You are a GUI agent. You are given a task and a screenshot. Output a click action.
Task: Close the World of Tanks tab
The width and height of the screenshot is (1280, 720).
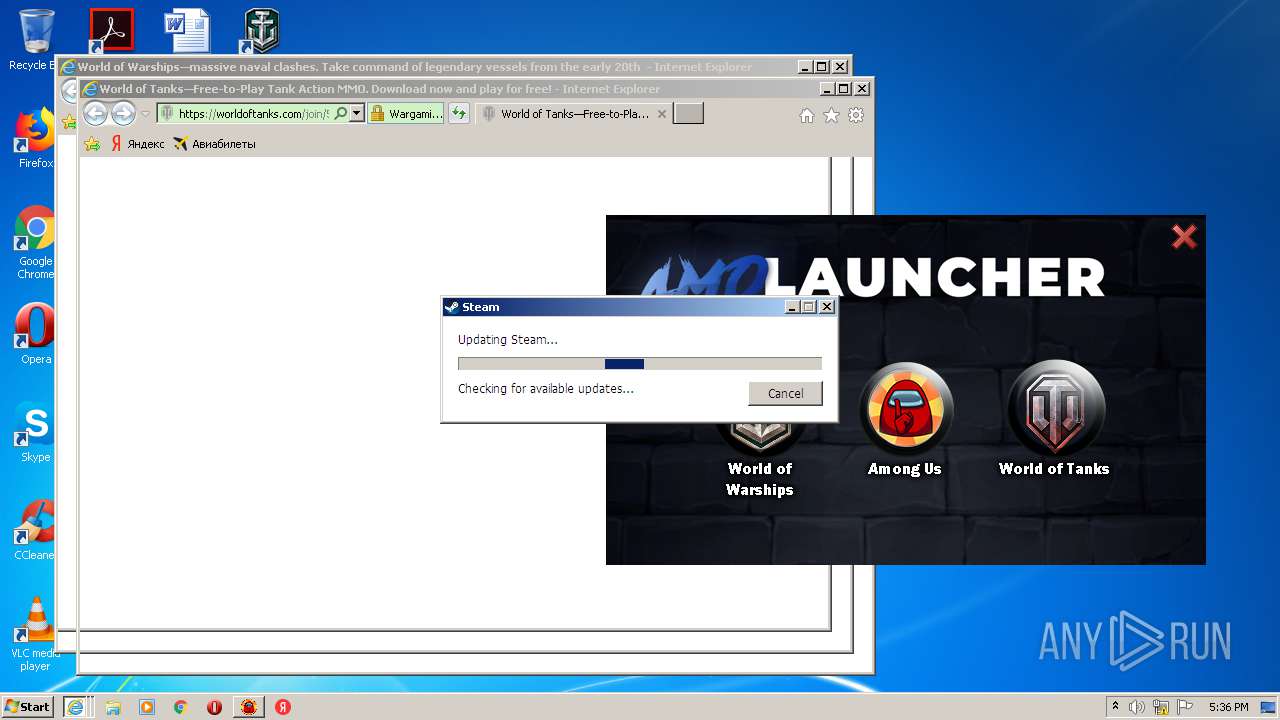[x=661, y=114]
